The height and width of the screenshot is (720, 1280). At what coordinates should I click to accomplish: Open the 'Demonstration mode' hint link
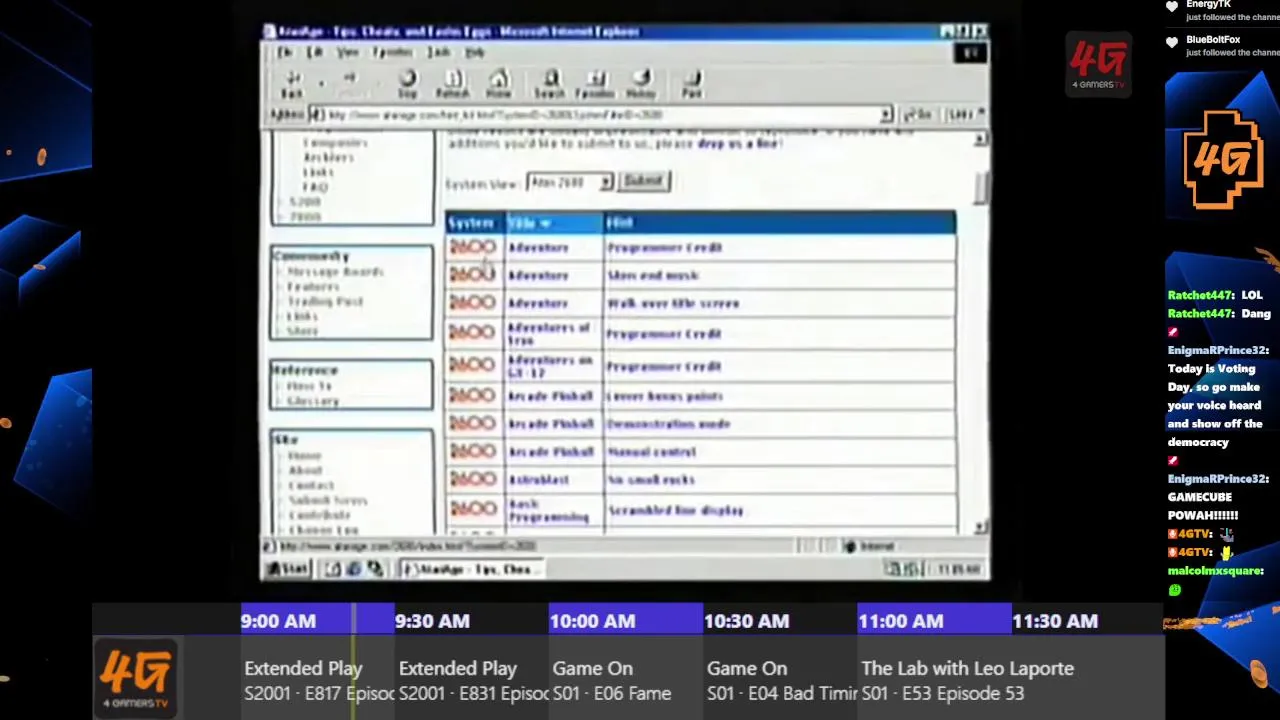point(668,424)
